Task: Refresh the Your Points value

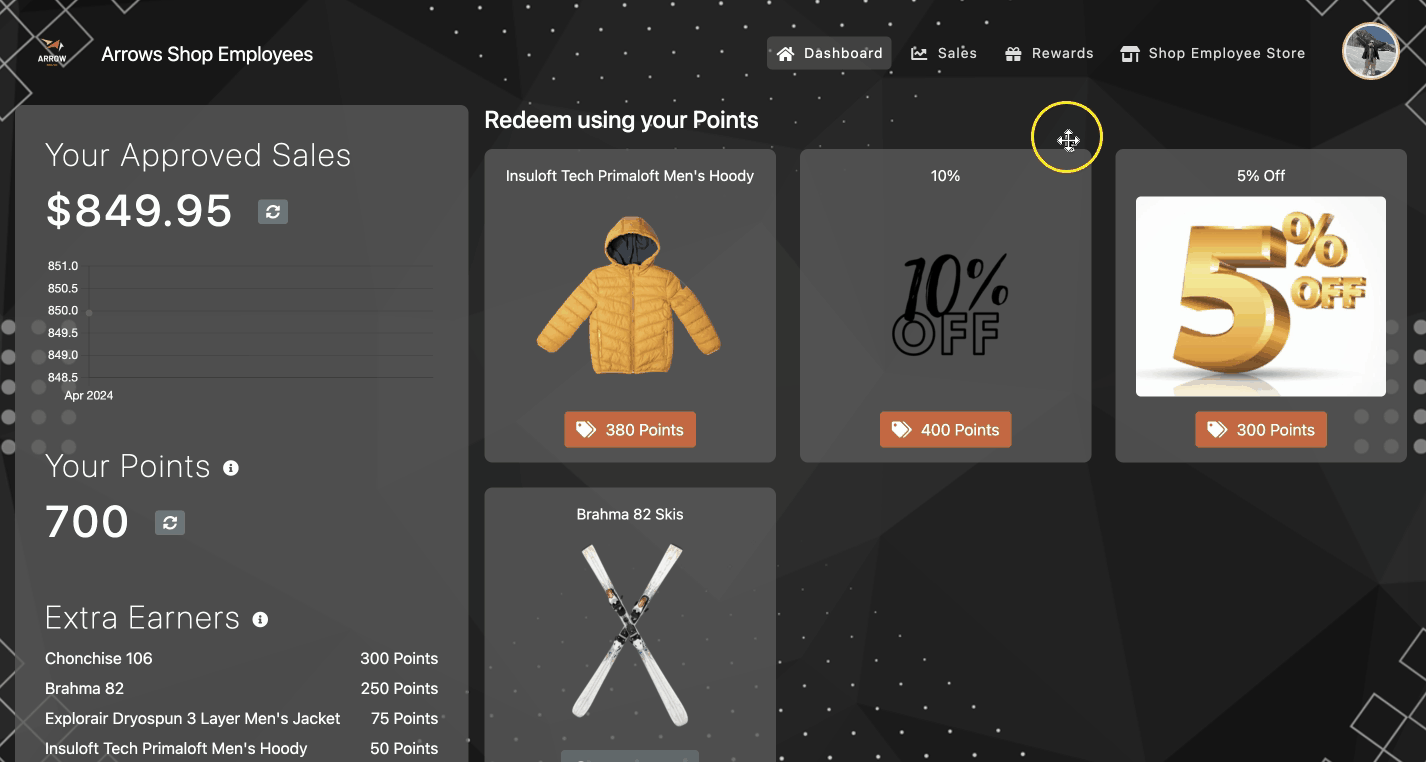Action: click(170, 522)
